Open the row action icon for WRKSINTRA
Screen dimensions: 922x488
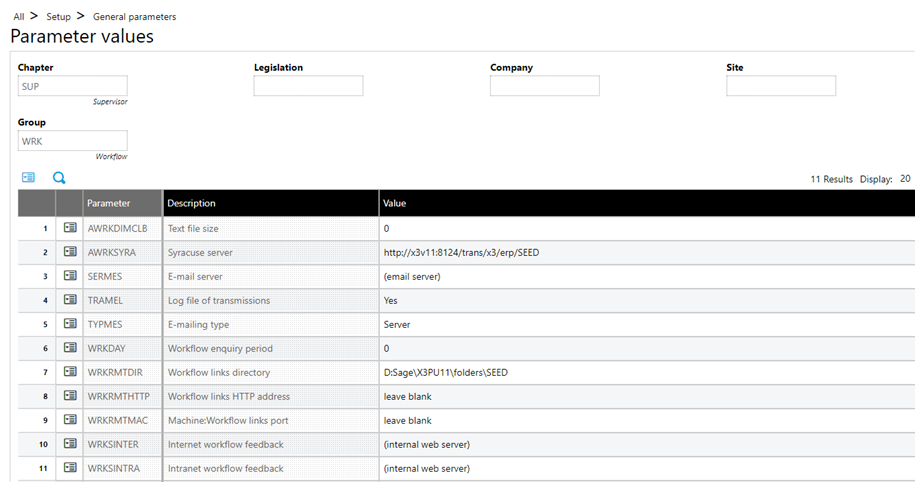(70, 468)
